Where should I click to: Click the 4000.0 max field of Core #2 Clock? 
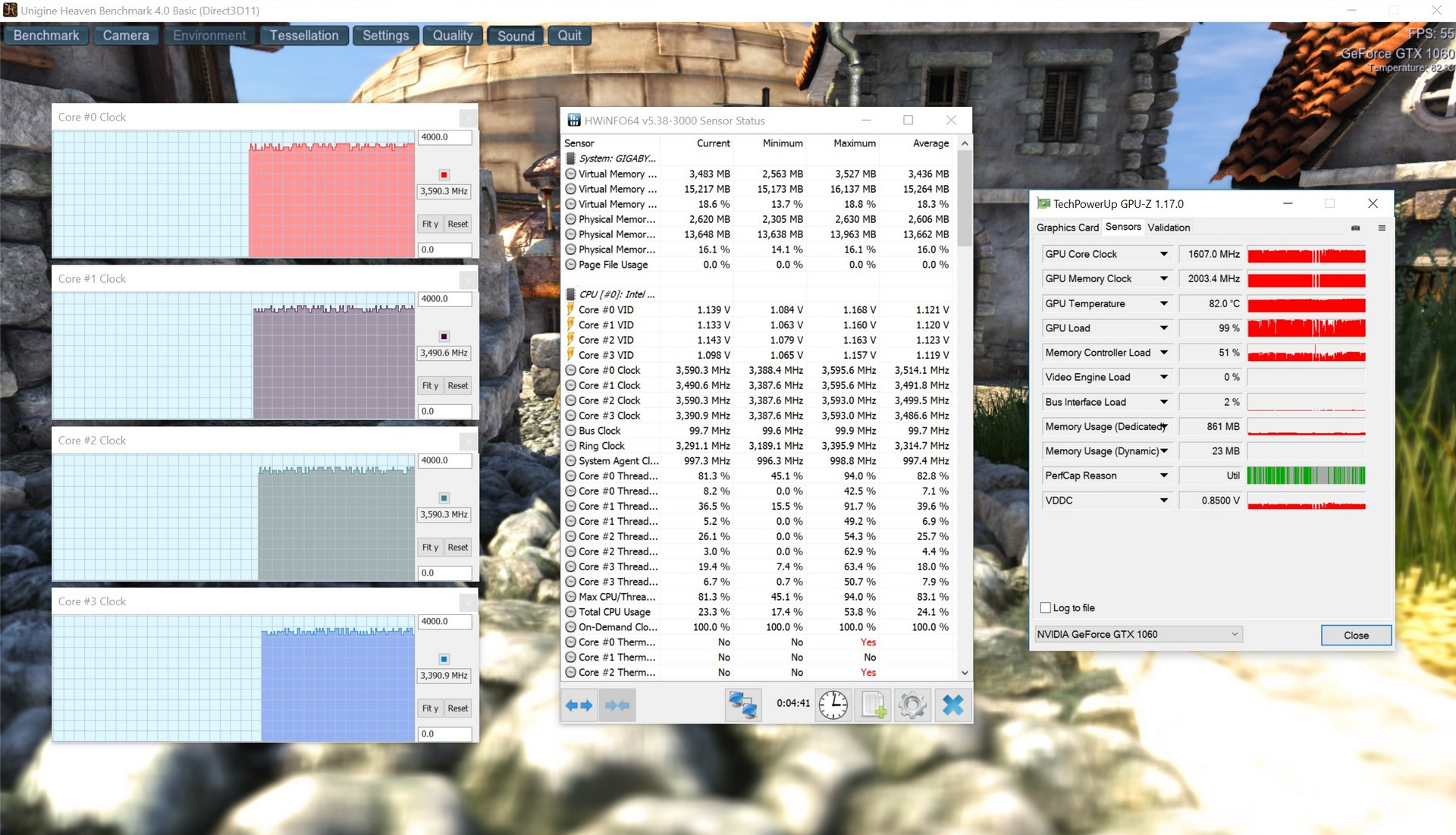[x=444, y=460]
